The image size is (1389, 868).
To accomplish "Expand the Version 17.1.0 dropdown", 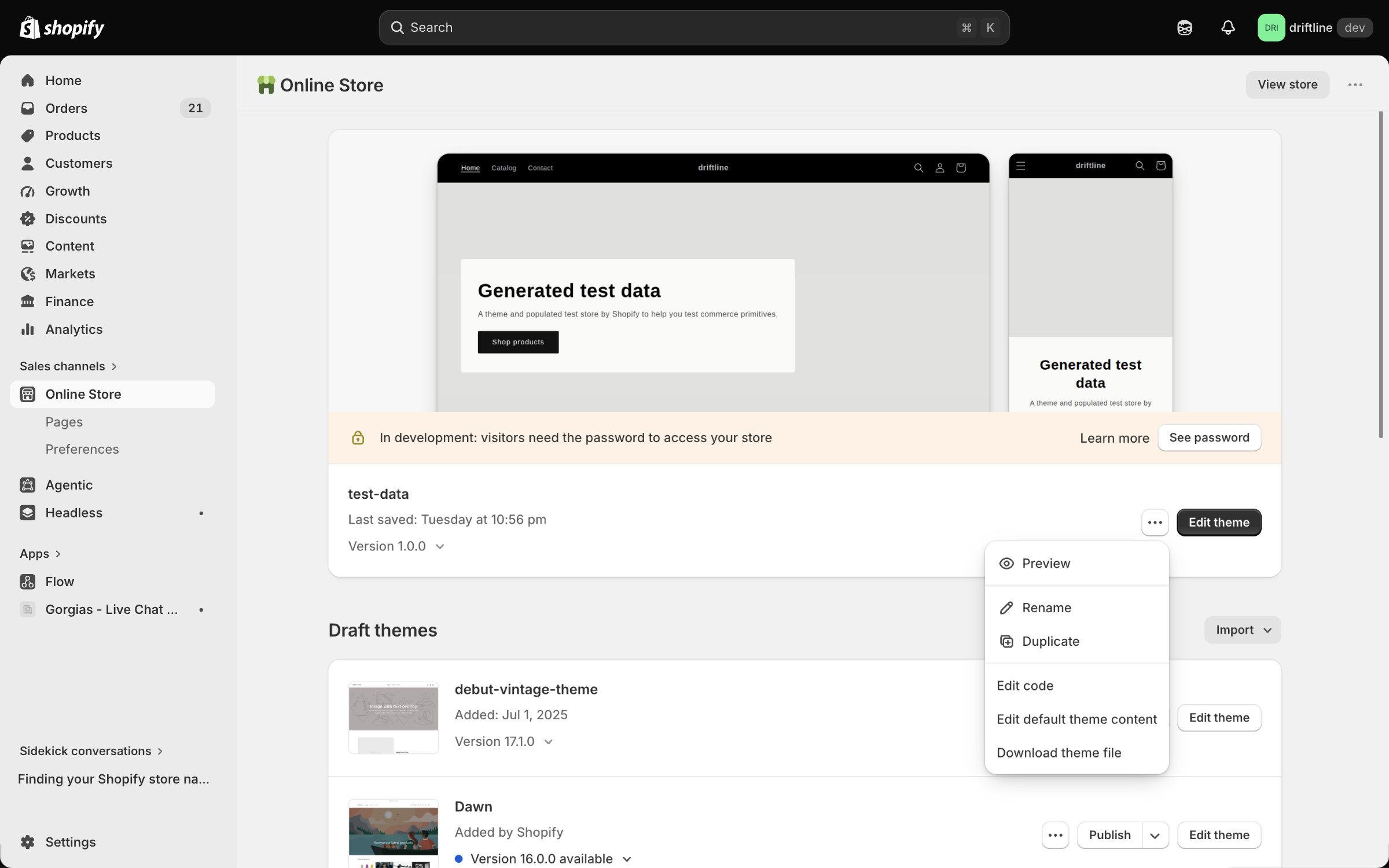I will tap(504, 741).
